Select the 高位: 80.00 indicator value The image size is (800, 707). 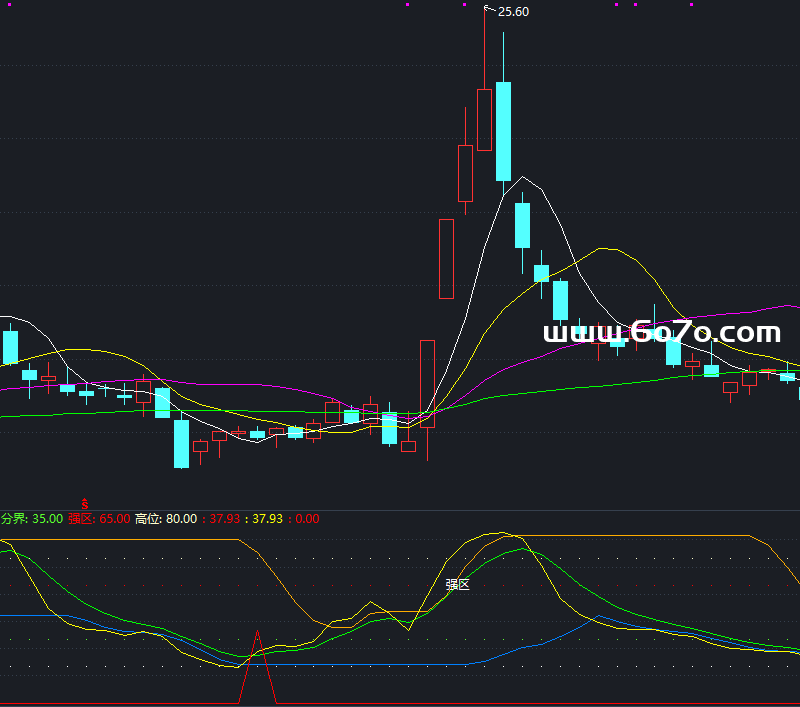pos(166,519)
